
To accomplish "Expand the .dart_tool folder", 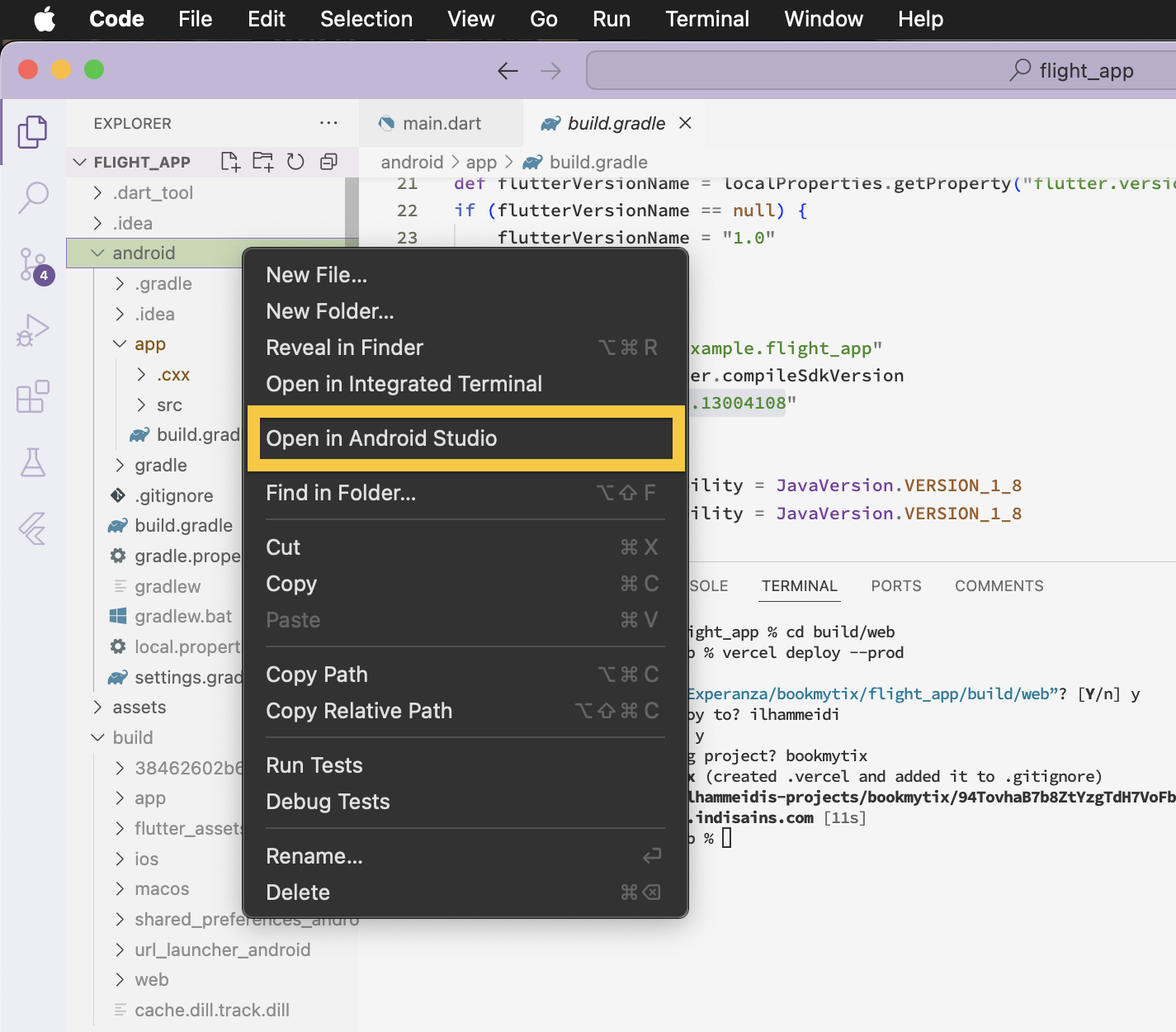I will (153, 193).
